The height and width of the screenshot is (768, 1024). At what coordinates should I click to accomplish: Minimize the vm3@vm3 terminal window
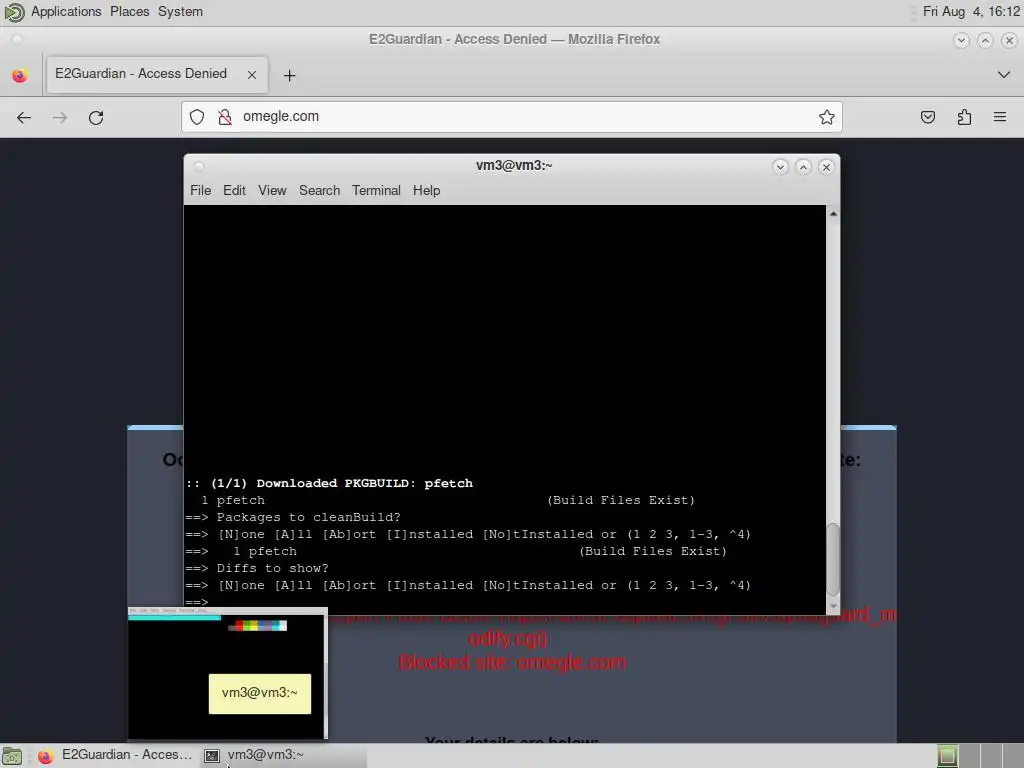[780, 167]
